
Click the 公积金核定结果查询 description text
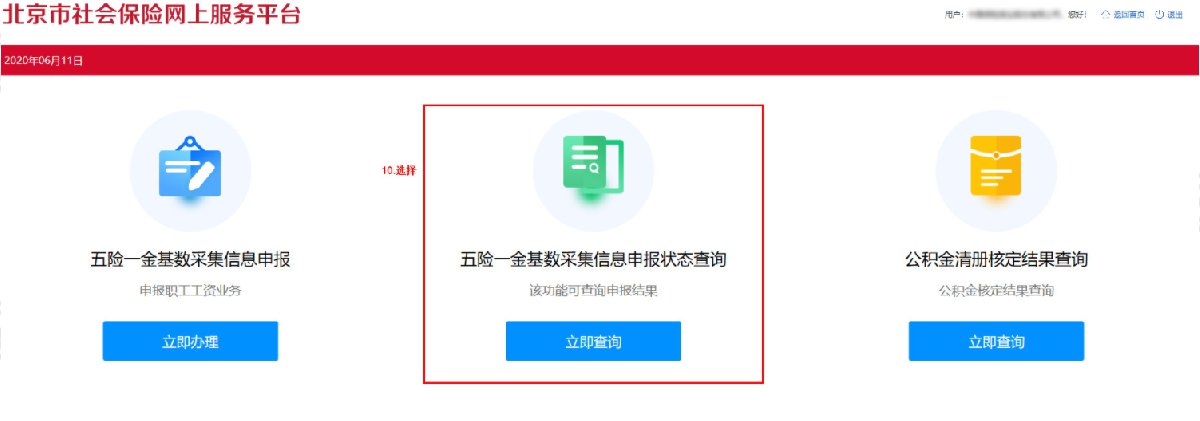(x=996, y=291)
